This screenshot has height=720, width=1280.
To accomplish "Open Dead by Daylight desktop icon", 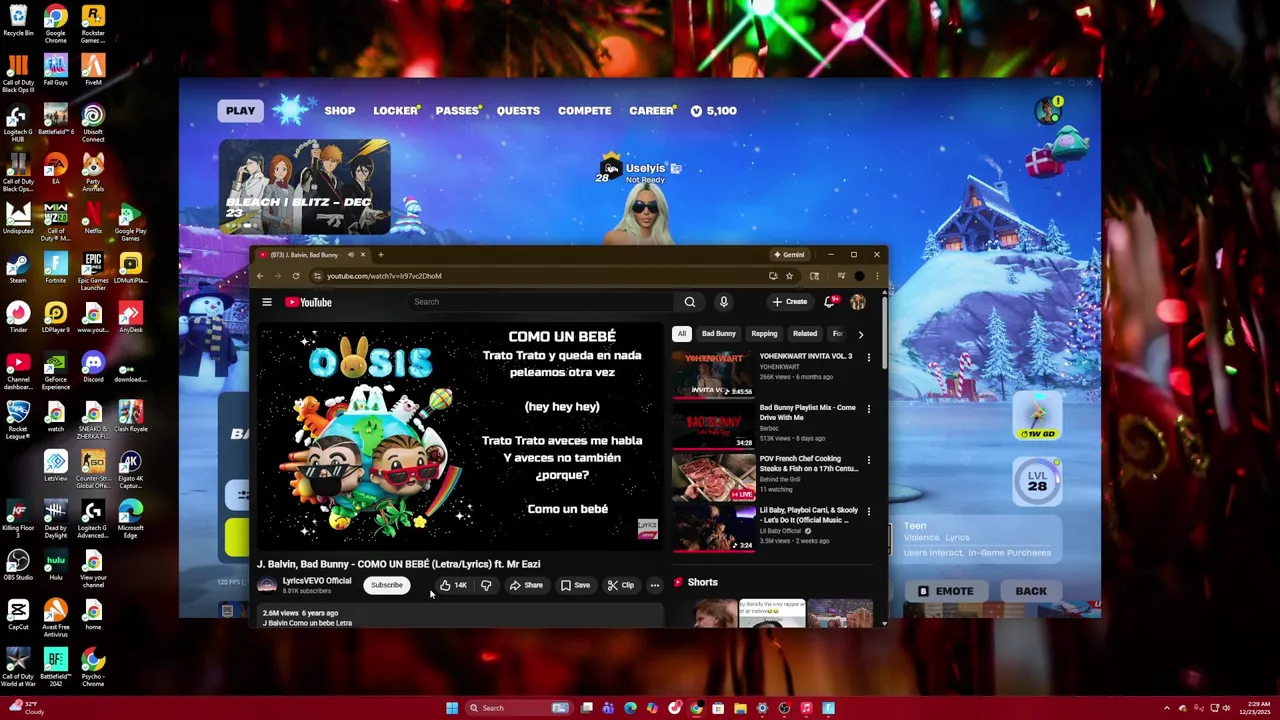I will 56,518.
